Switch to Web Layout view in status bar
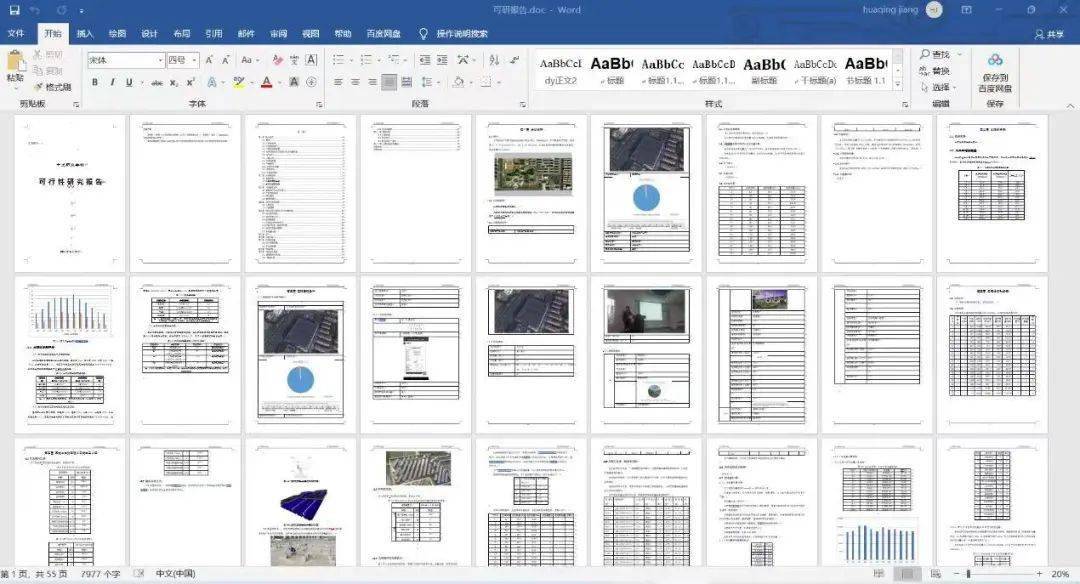The width and height of the screenshot is (1080, 584). click(x=935, y=574)
